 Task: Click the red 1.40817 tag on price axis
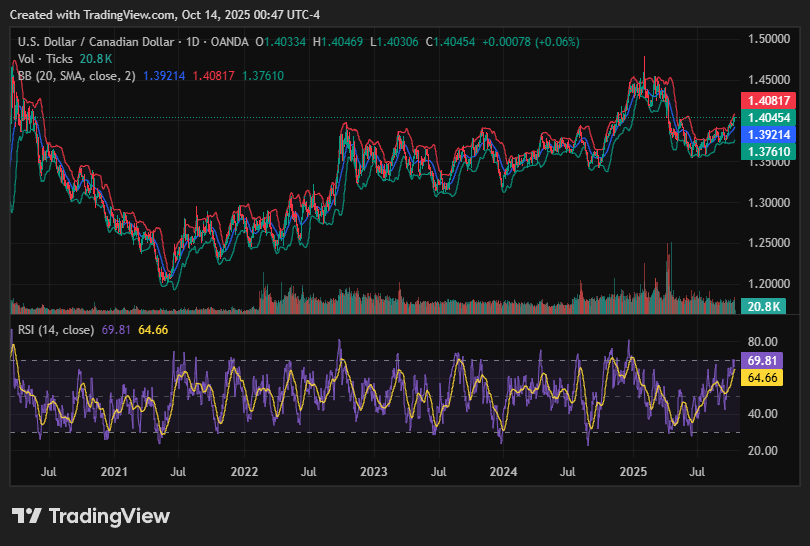(767, 100)
